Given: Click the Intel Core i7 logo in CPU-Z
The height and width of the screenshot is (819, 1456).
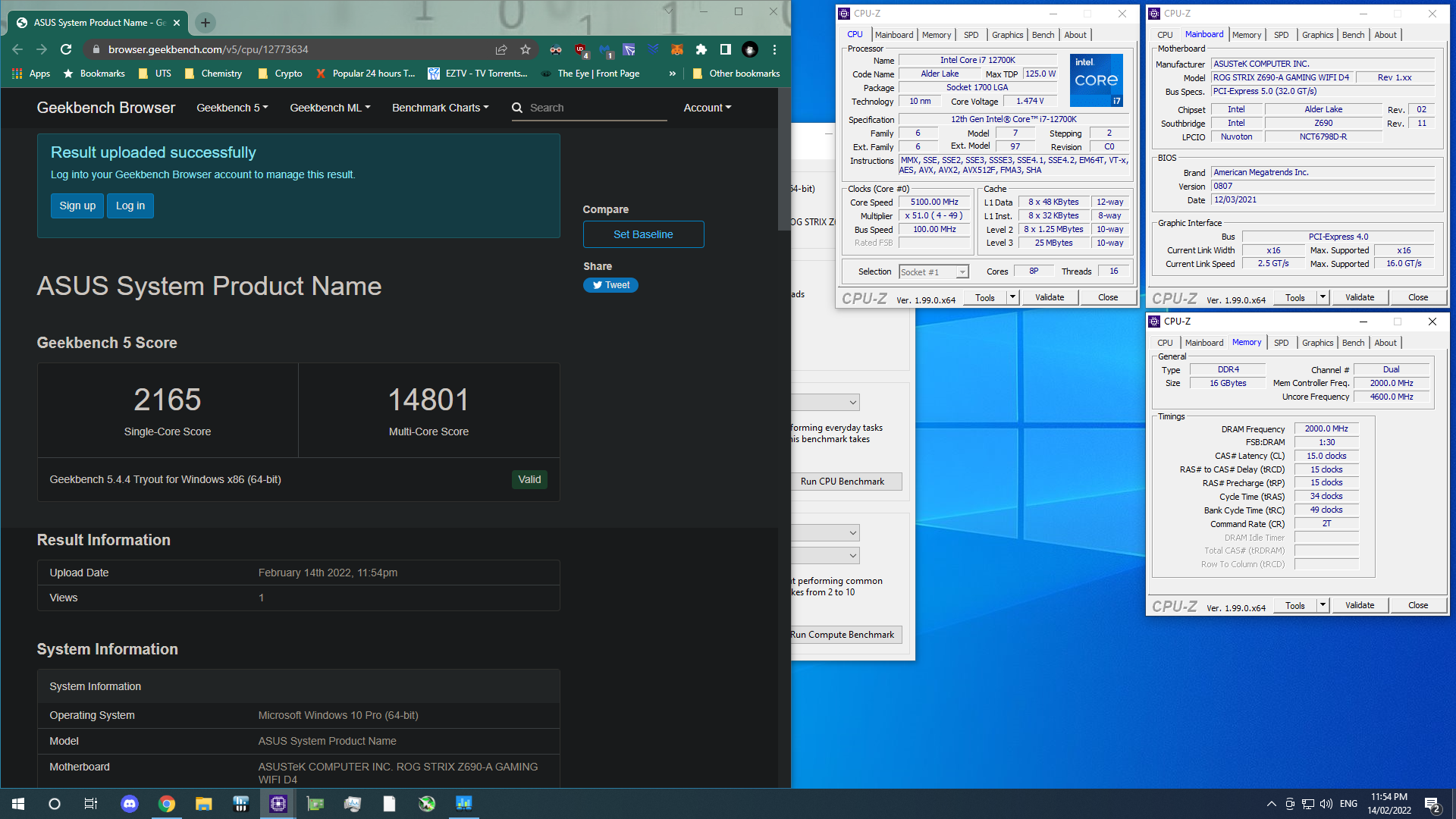Looking at the screenshot, I should (1096, 80).
